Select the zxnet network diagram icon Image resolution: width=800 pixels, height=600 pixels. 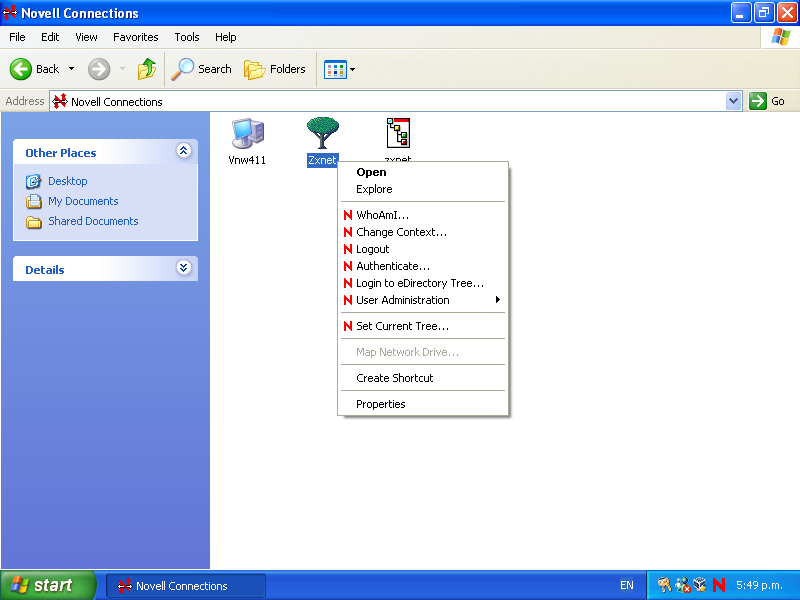click(398, 134)
